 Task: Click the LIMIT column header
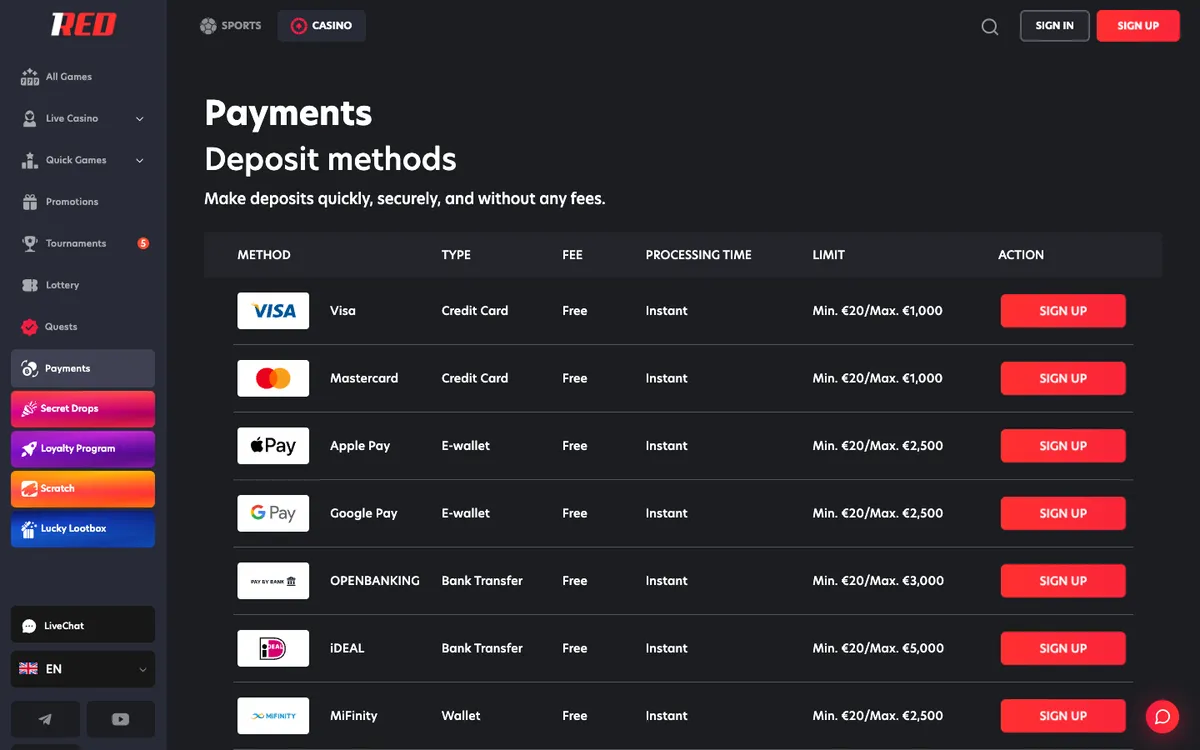click(828, 255)
